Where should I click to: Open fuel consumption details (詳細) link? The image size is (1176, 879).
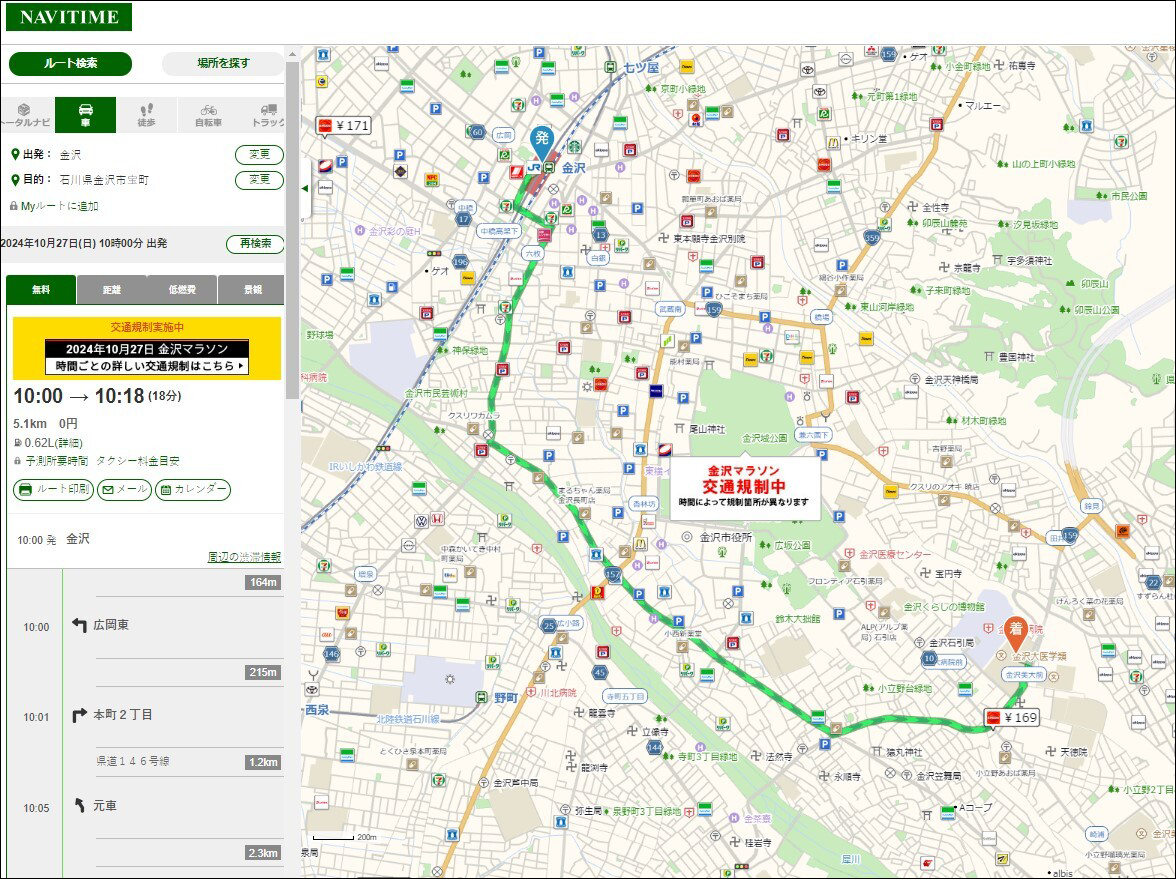(69, 442)
